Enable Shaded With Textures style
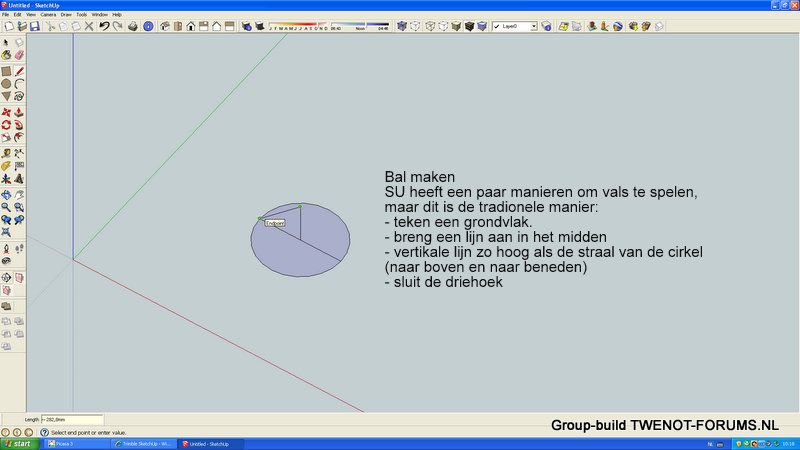 [x=469, y=26]
